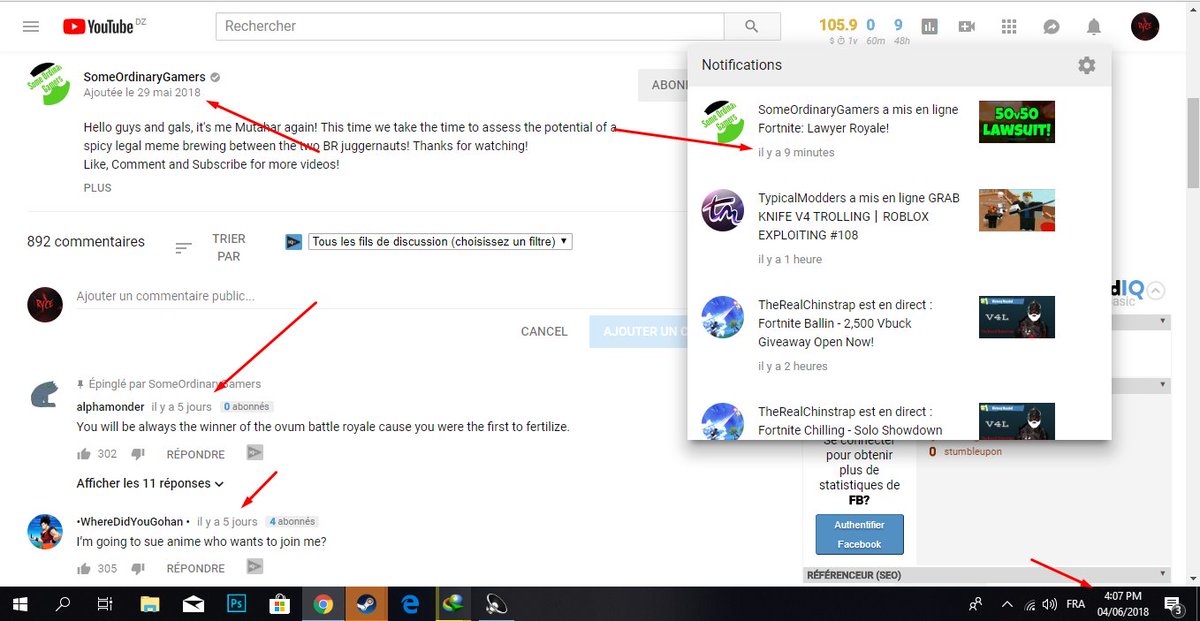
Task: Click Authentifier Facebook button
Action: pyautogui.click(x=859, y=534)
